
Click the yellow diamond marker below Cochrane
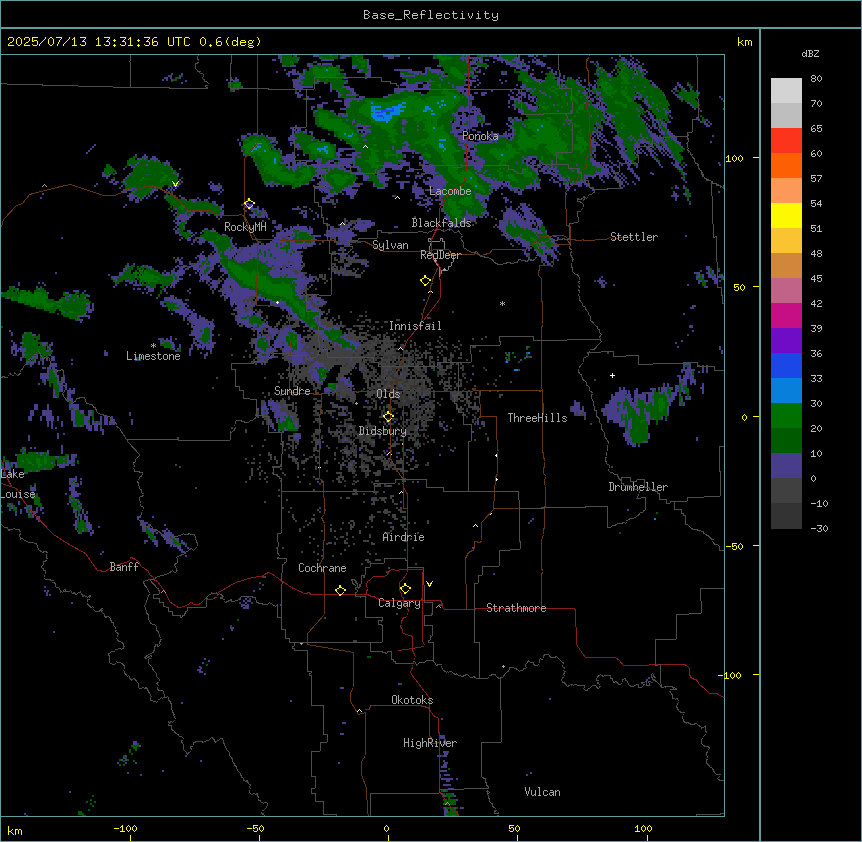(340, 590)
